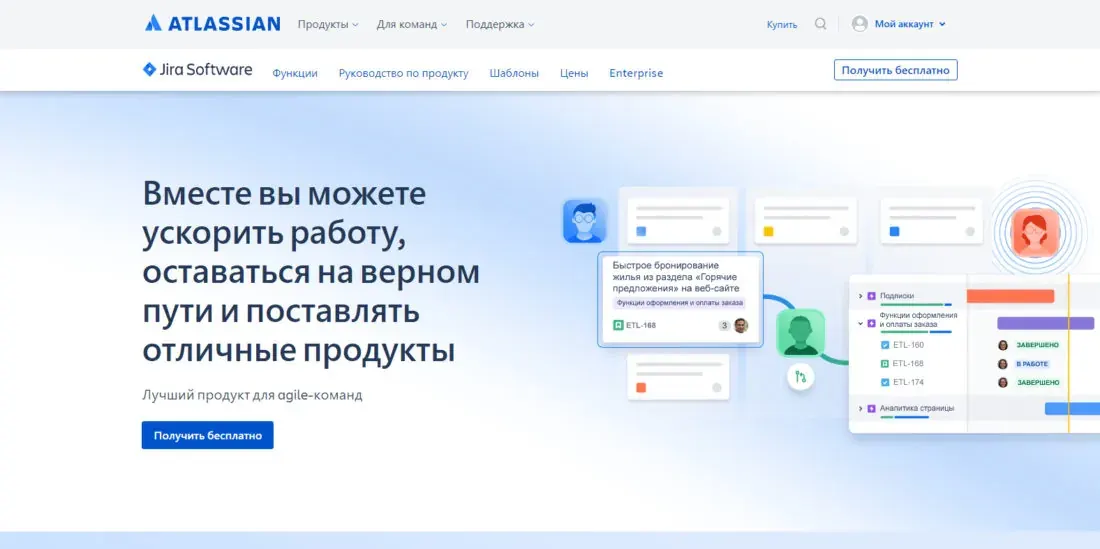Open the Функции tab
Image resolution: width=1100 pixels, height=549 pixels.
[x=295, y=73]
